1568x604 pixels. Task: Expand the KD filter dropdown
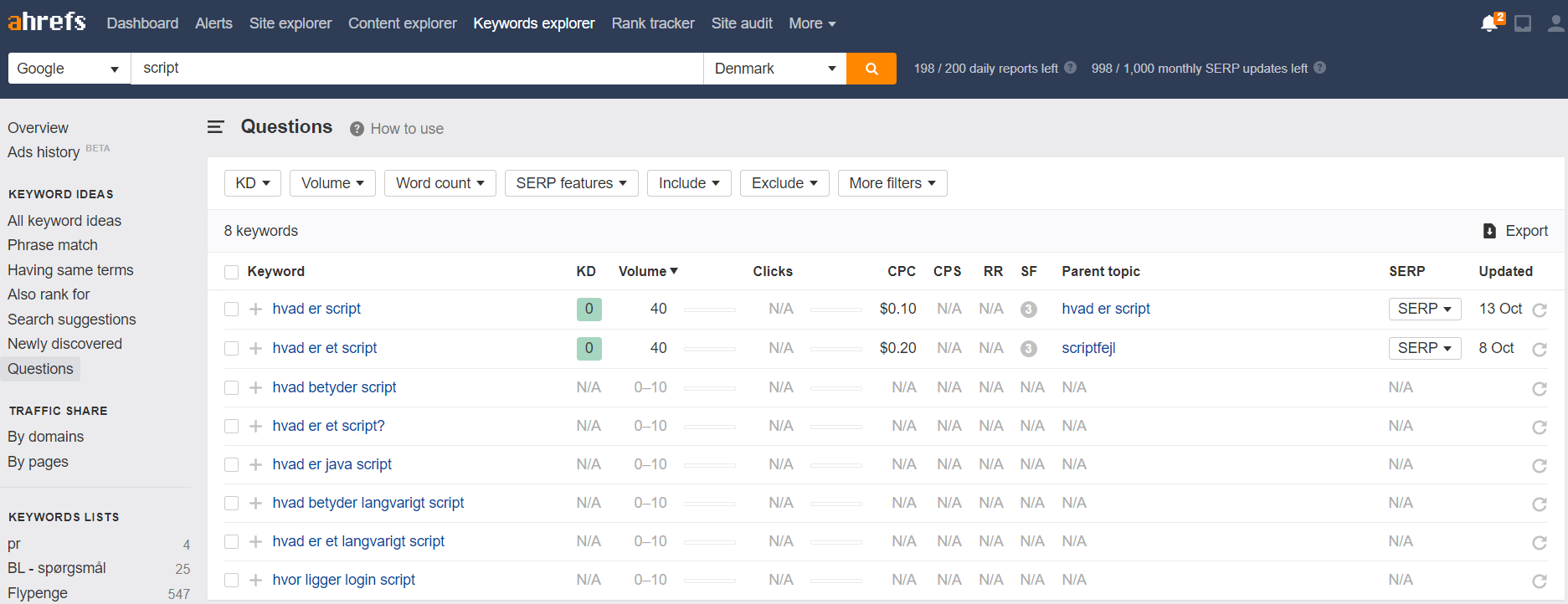(252, 183)
